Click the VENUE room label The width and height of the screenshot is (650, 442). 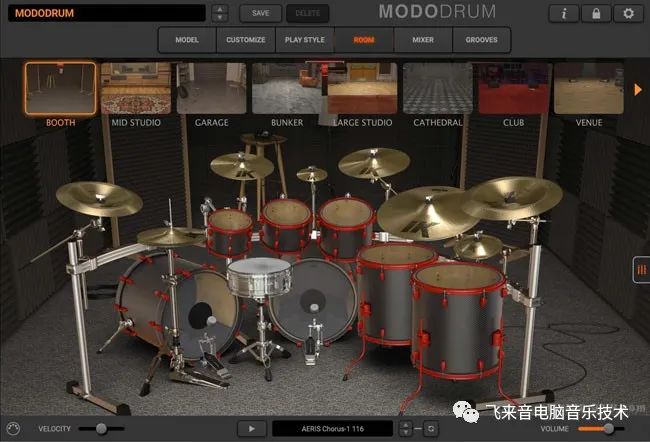[589, 123]
